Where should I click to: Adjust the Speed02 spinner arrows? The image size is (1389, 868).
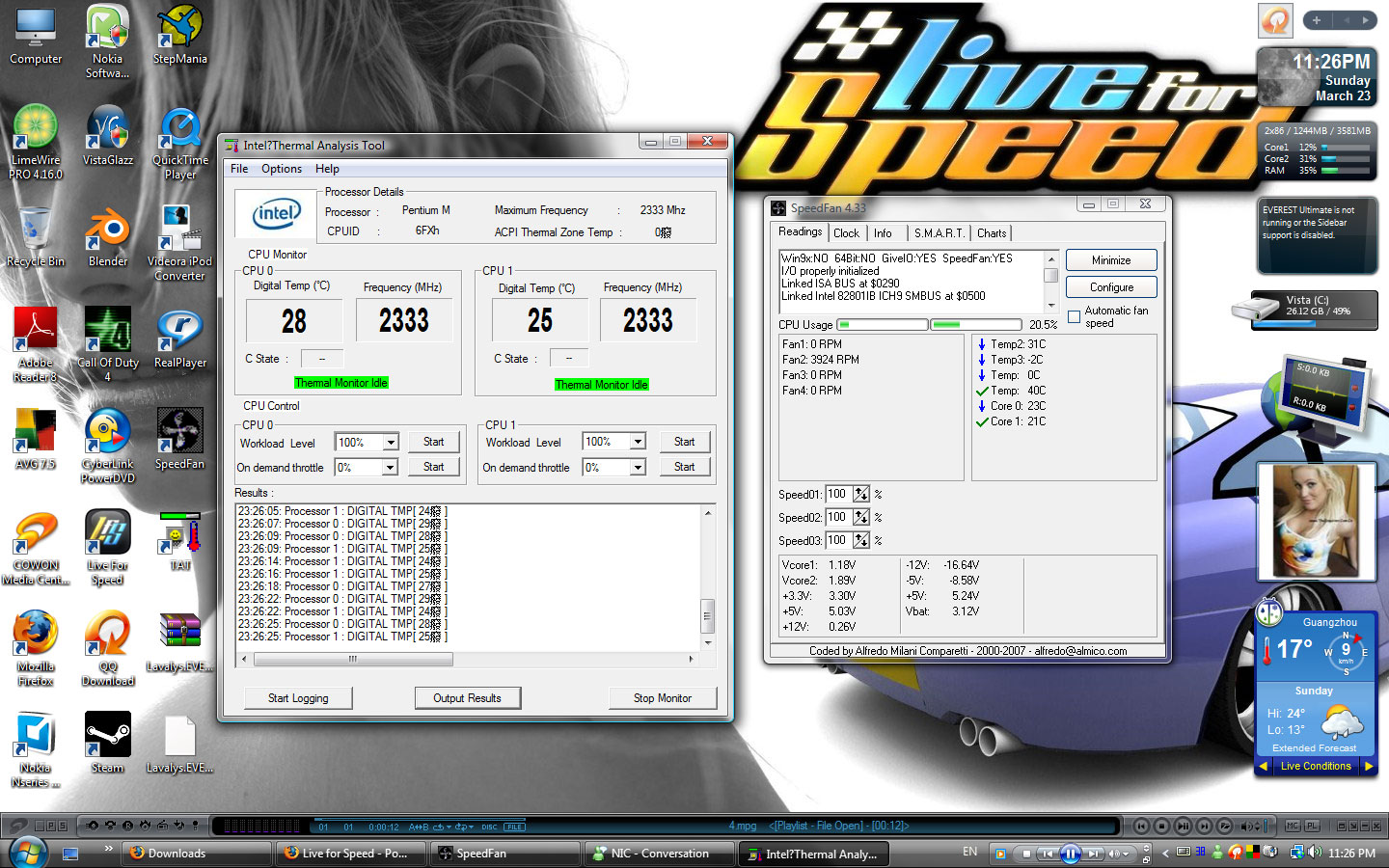[x=861, y=517]
